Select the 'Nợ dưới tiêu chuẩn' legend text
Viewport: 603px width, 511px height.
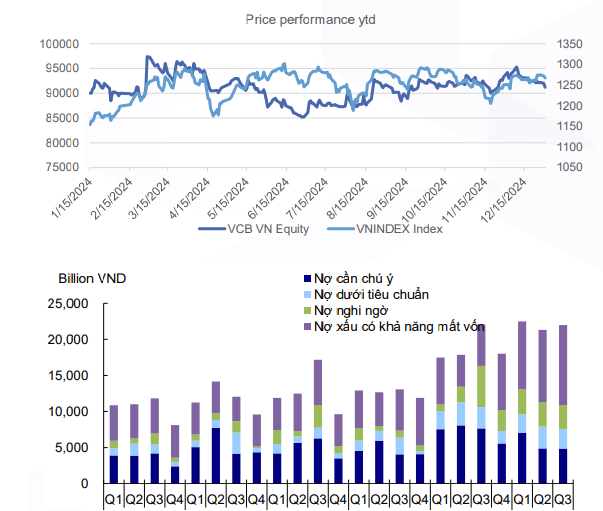point(371,295)
